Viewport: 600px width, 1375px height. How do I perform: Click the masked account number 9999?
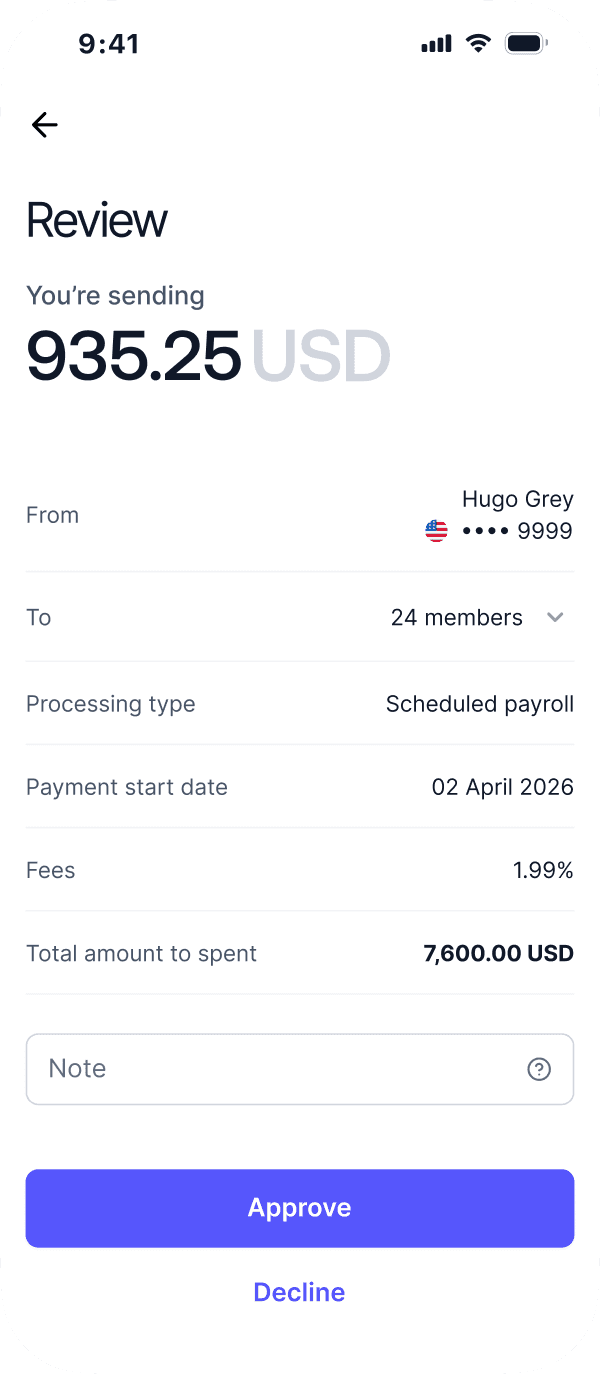point(517,531)
